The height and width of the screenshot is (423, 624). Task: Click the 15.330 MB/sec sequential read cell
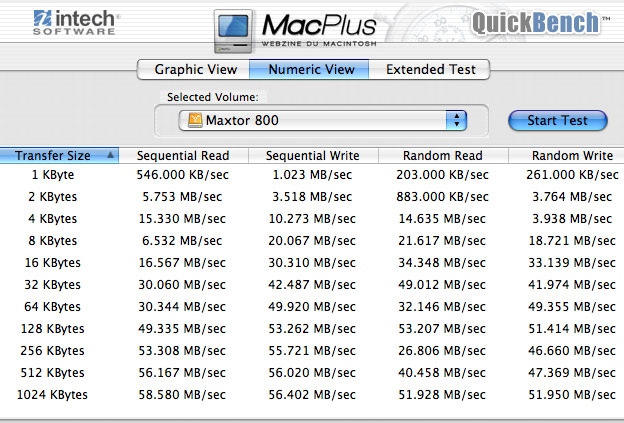click(182, 218)
